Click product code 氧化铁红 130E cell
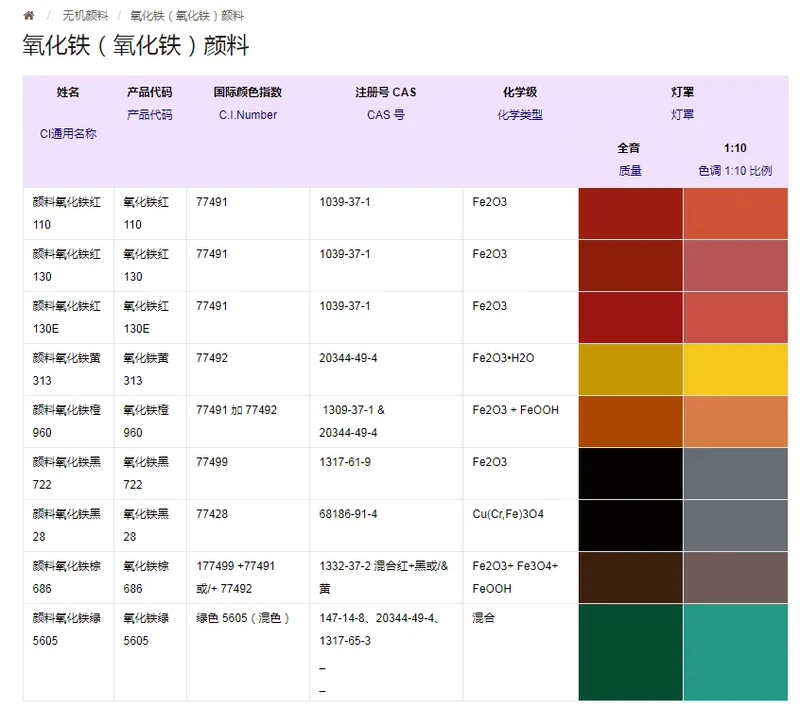The width and height of the screenshot is (800, 723). 150,317
